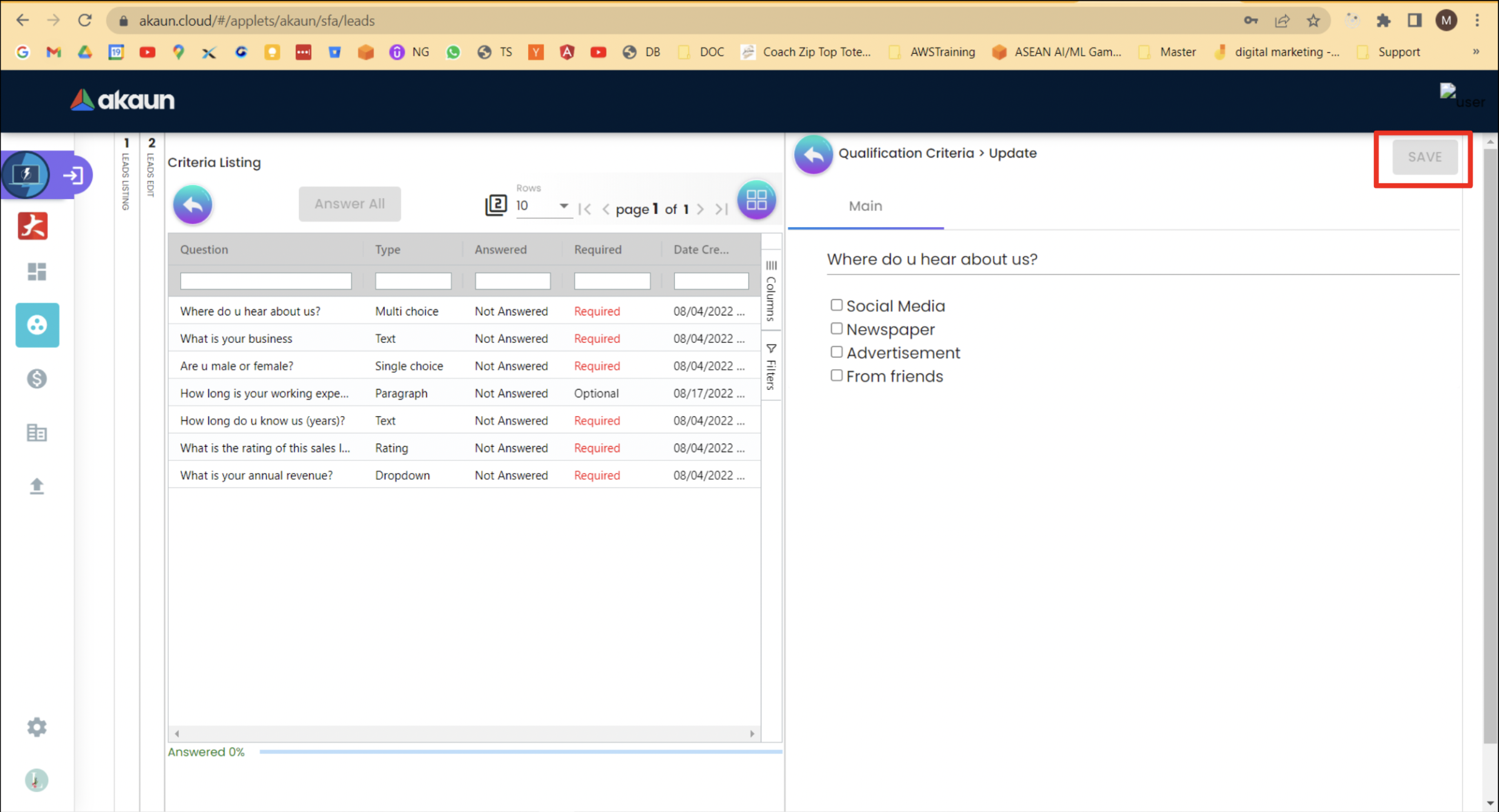This screenshot has height=812, width=1499.
Task: Click the grid view icon above table
Action: (x=756, y=201)
